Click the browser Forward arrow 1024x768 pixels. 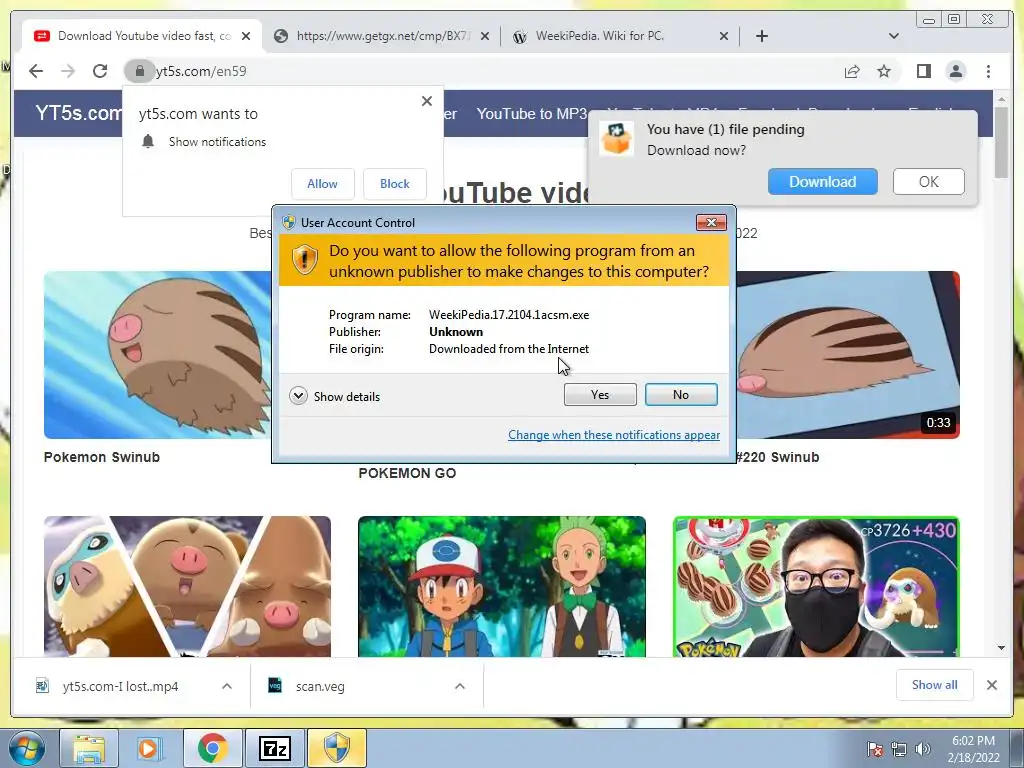click(x=68, y=71)
